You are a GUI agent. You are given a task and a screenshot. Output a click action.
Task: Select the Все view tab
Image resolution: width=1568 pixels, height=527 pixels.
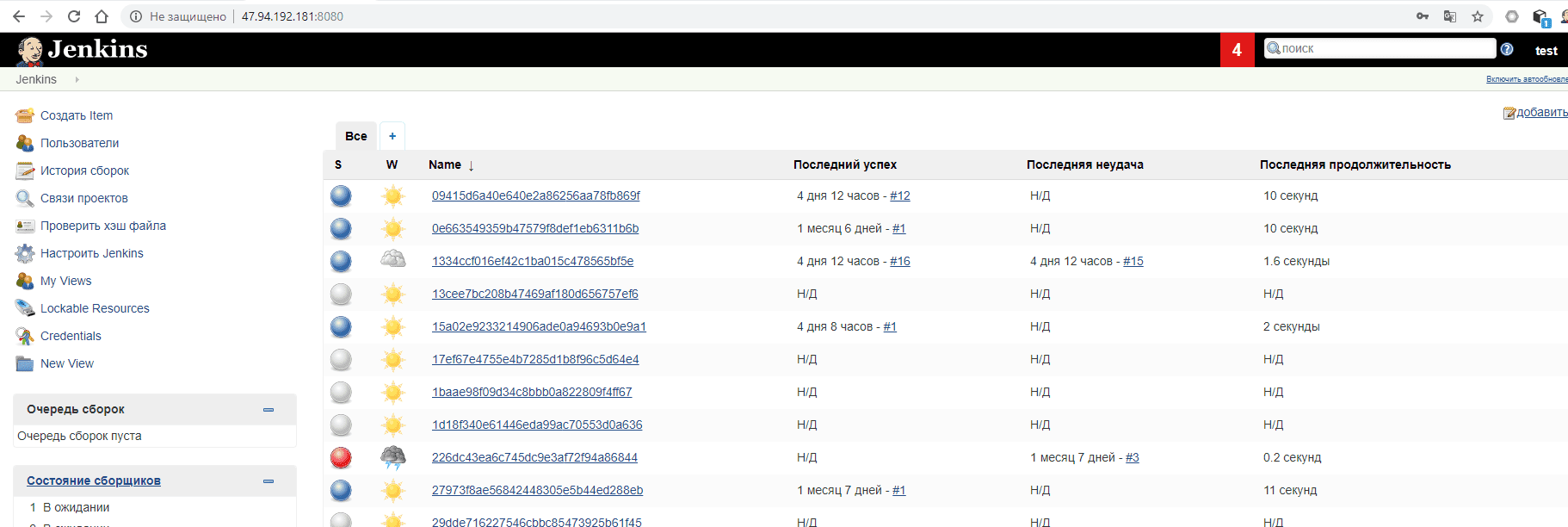(356, 136)
